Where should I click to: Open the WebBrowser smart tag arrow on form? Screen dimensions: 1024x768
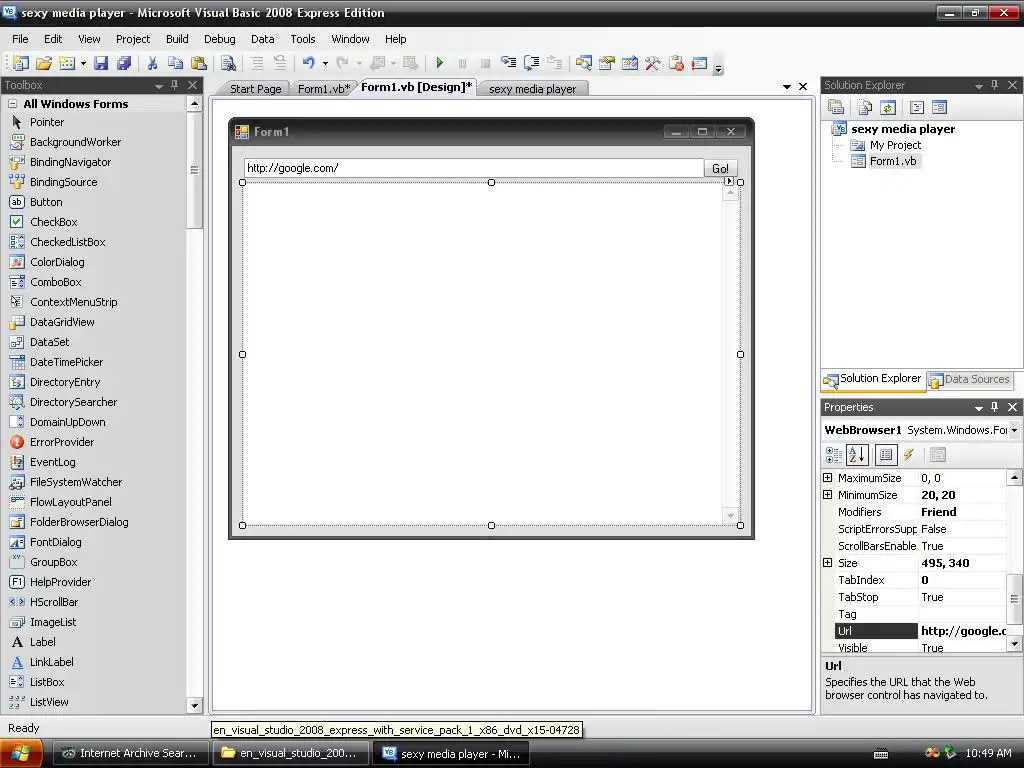[x=729, y=182]
